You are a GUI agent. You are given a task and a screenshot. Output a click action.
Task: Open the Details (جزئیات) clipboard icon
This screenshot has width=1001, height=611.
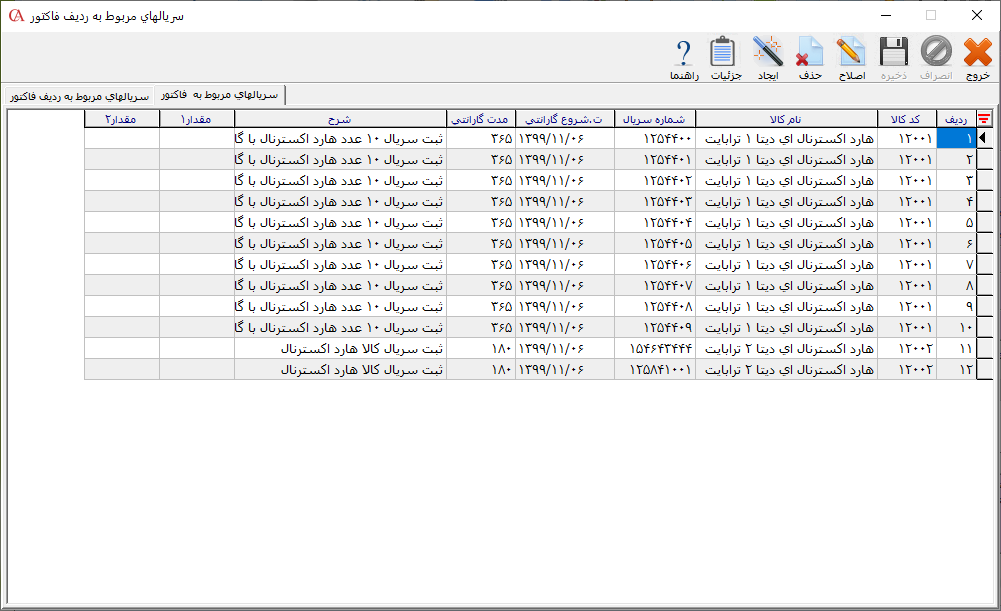coord(725,58)
